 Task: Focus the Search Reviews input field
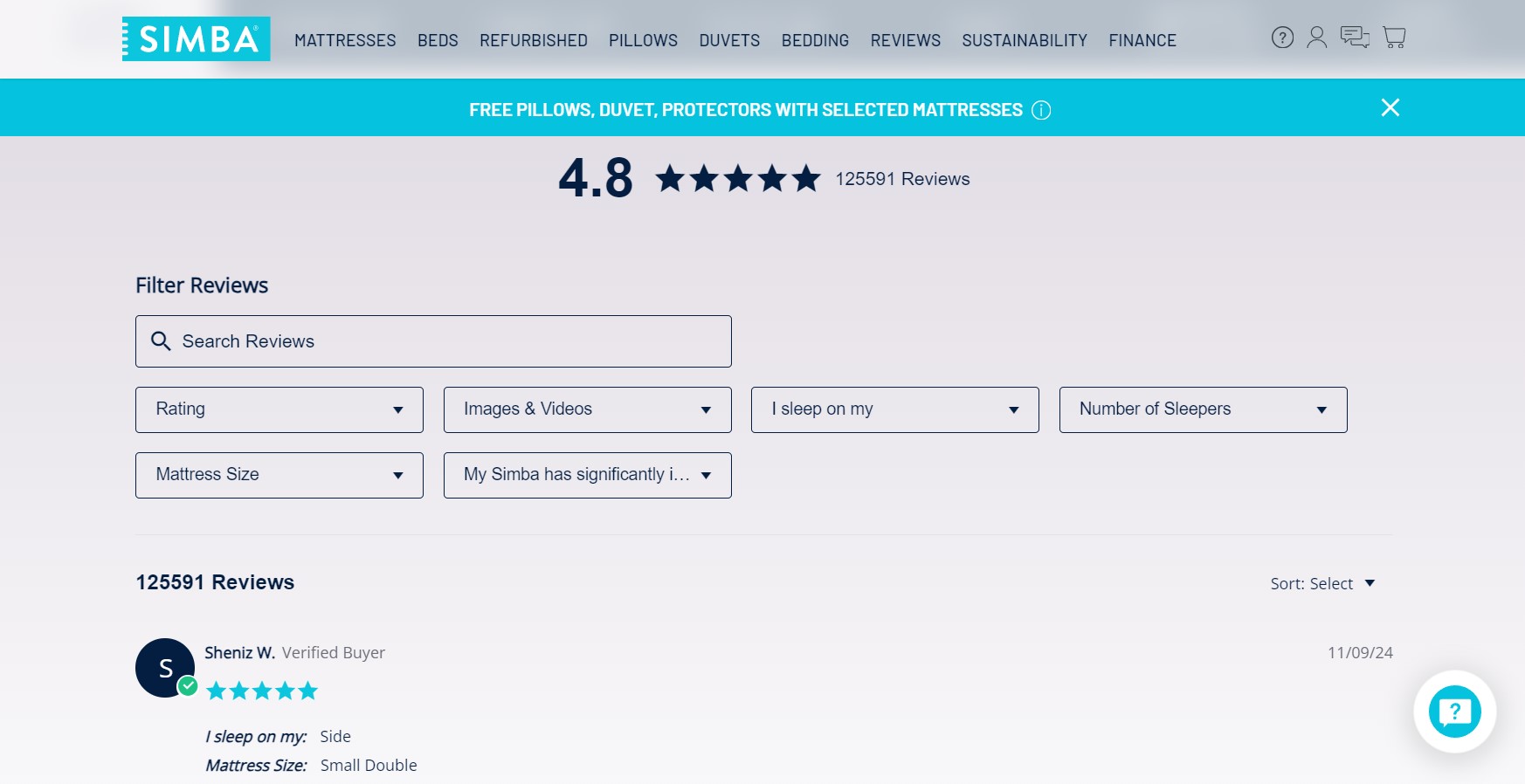click(x=433, y=341)
